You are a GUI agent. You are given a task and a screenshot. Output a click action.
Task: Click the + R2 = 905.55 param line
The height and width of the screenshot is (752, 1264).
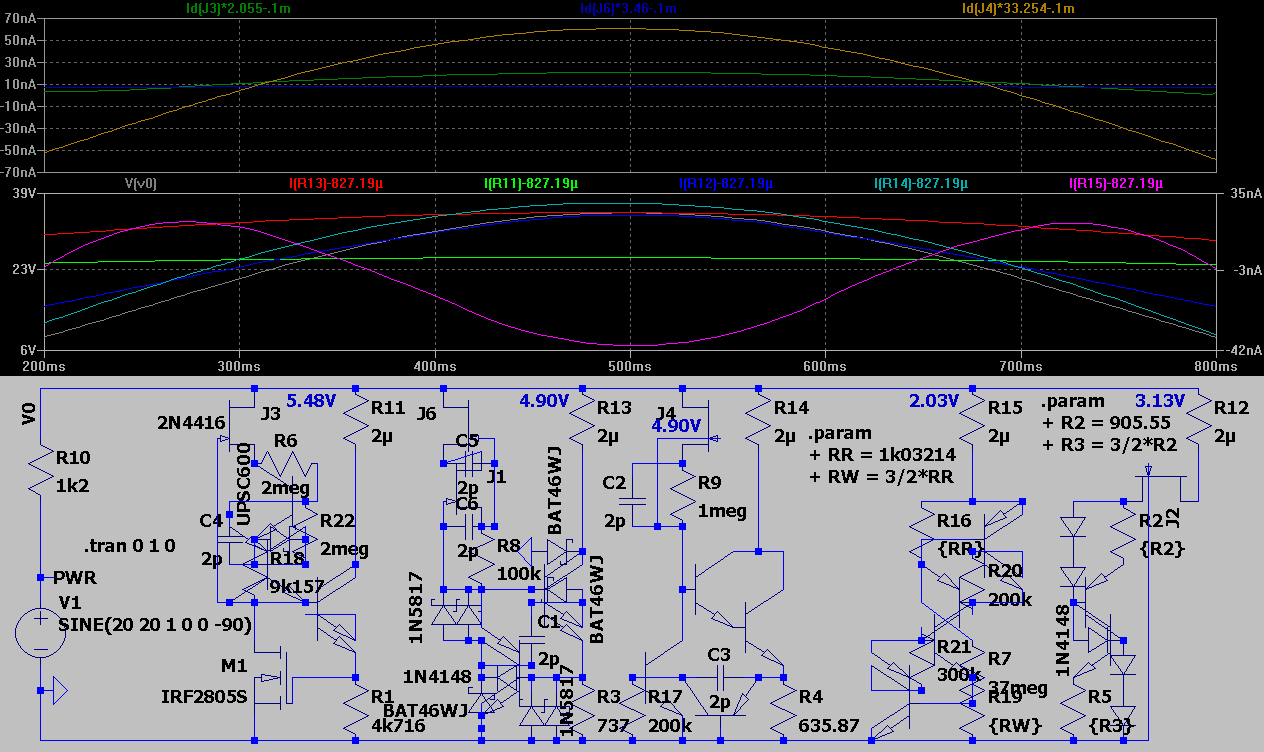coord(1108,422)
